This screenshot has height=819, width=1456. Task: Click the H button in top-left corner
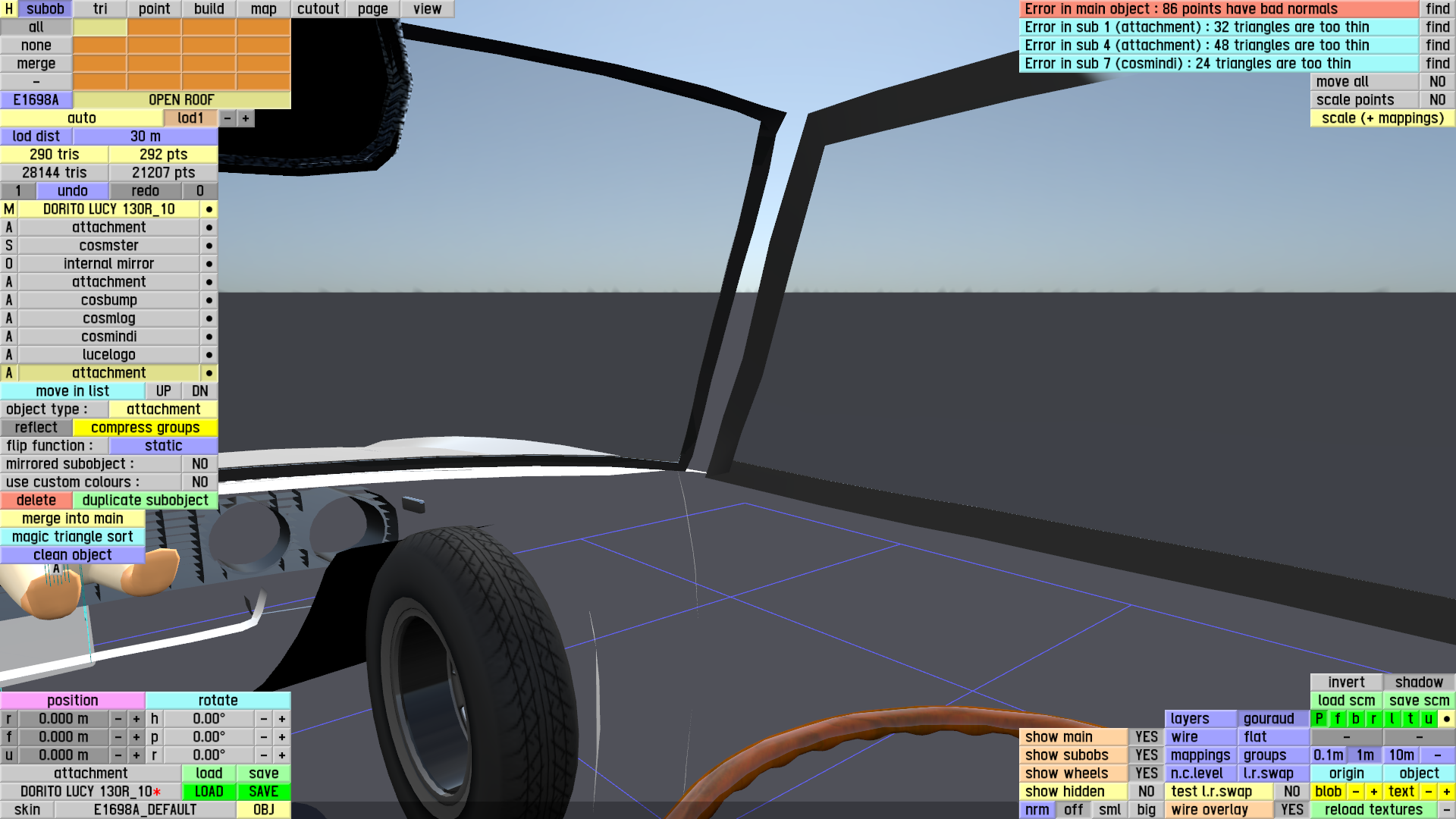pyautogui.click(x=9, y=9)
